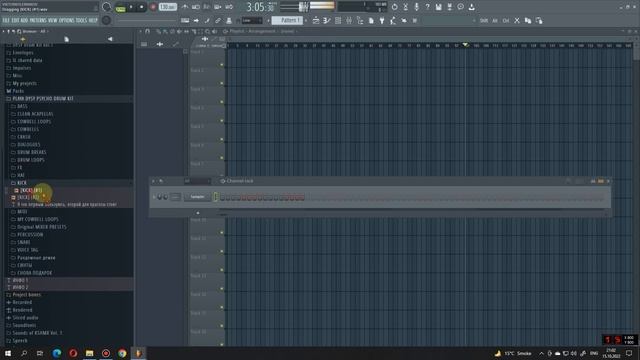Screen dimensions: 640x360
Task: Click the Play button in the transport
Action: coord(131,7)
